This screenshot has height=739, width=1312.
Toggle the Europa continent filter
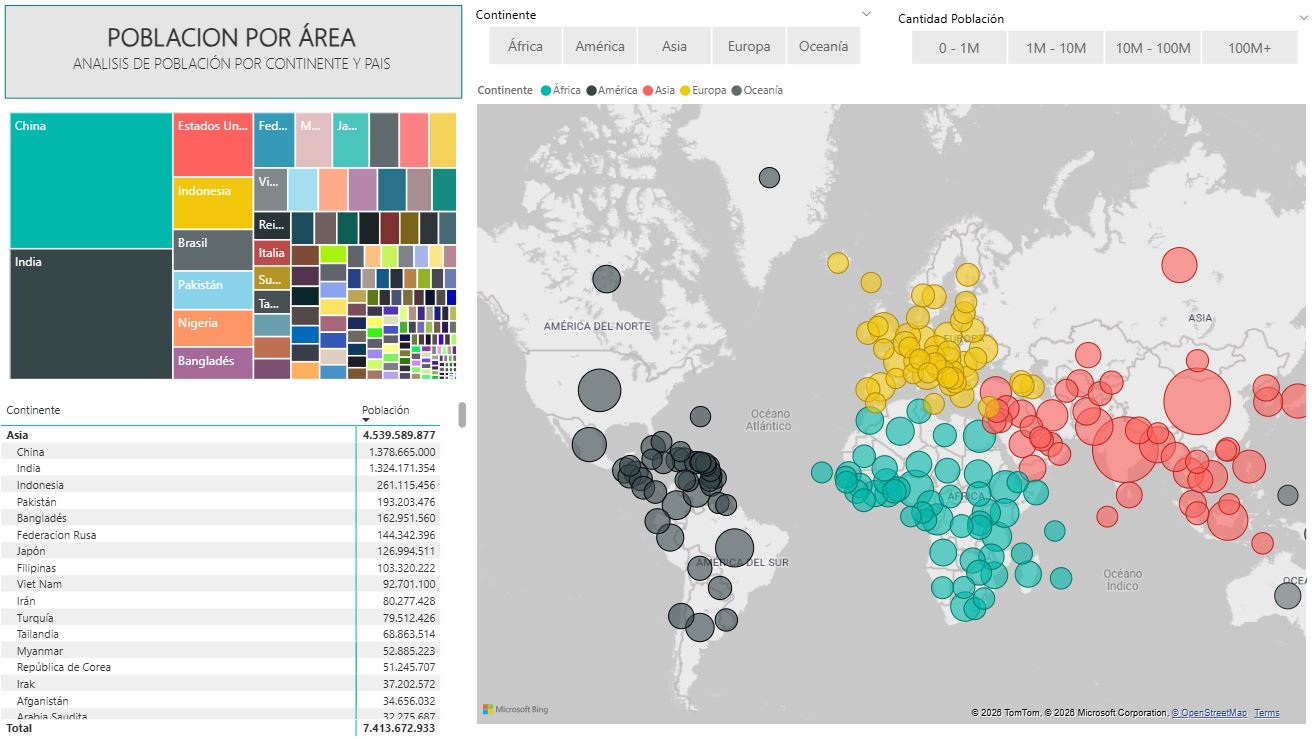click(748, 46)
